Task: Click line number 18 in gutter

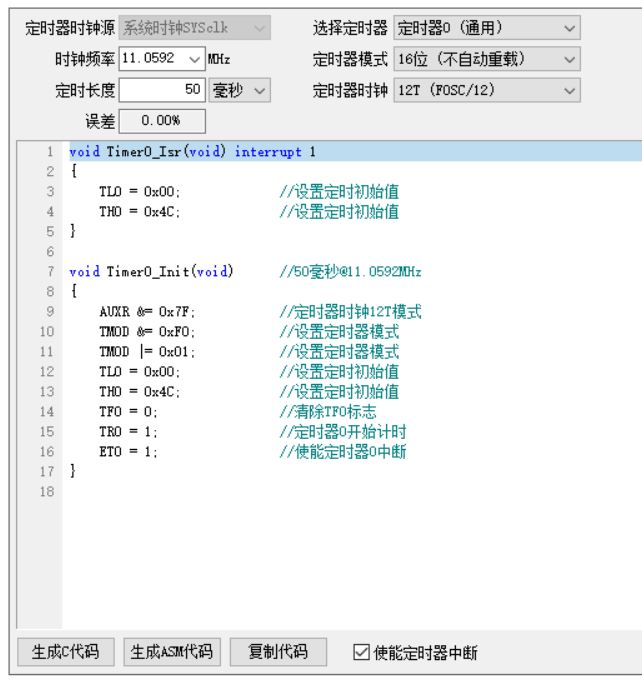Action: (47, 491)
